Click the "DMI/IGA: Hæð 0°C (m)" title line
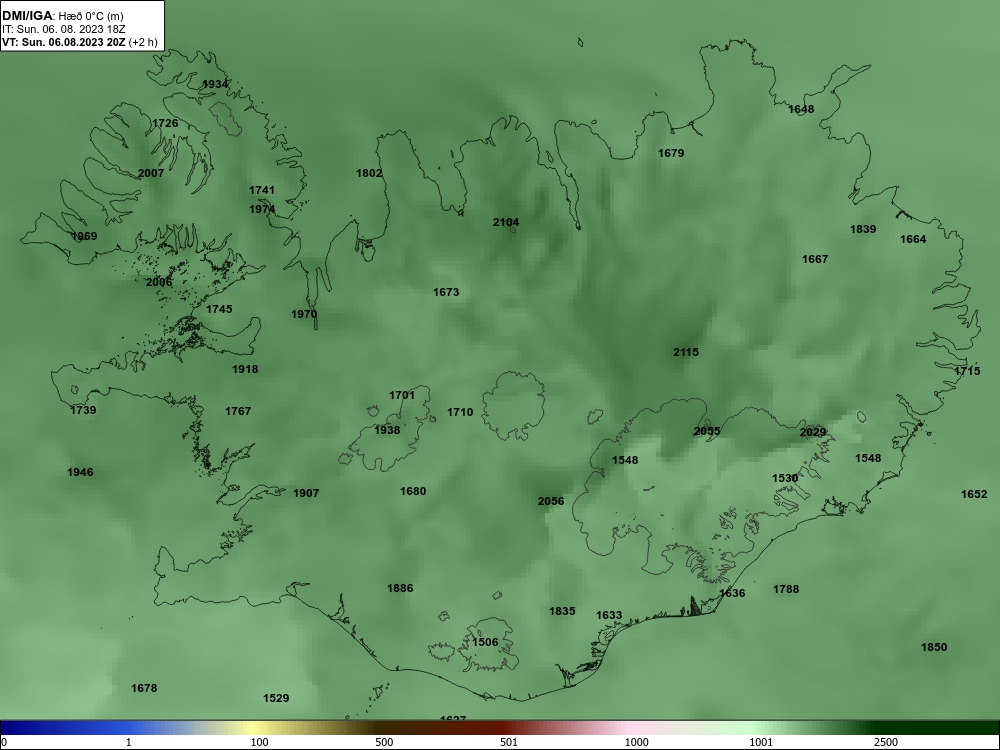The width and height of the screenshot is (1000, 750). [x=62, y=16]
